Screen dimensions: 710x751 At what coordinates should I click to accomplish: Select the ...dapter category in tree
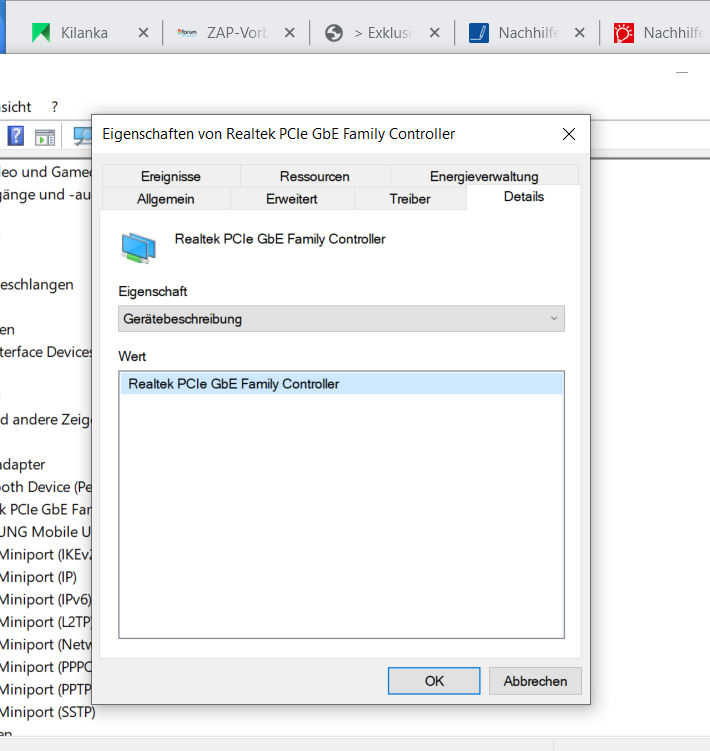tap(23, 465)
